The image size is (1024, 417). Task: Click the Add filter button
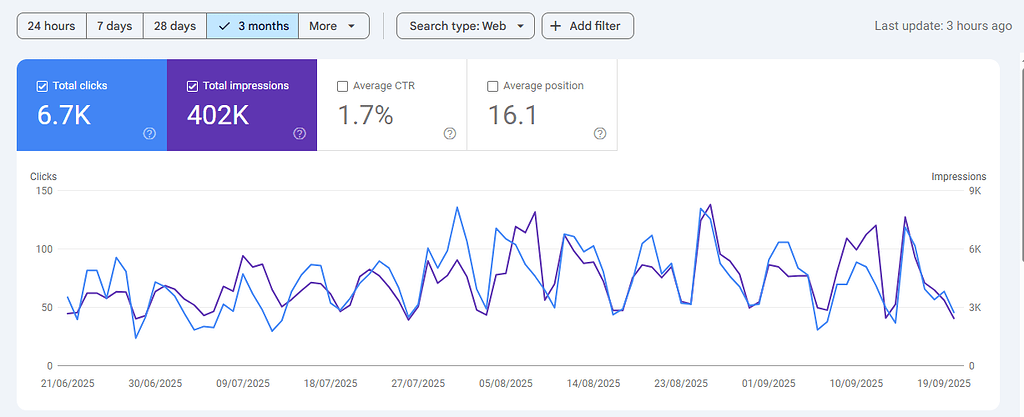[587, 26]
